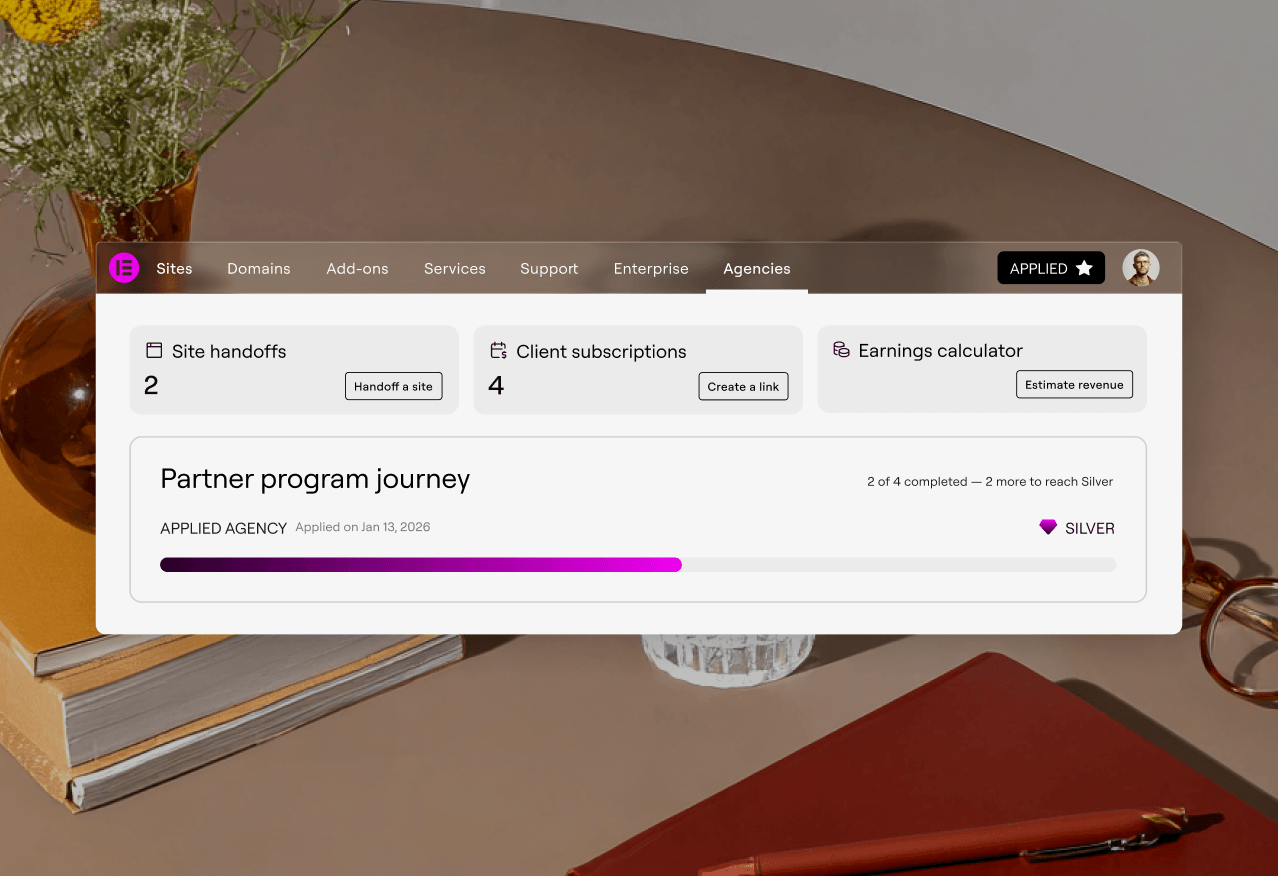Select the Enterprise tab
The image size is (1278, 876).
(651, 269)
